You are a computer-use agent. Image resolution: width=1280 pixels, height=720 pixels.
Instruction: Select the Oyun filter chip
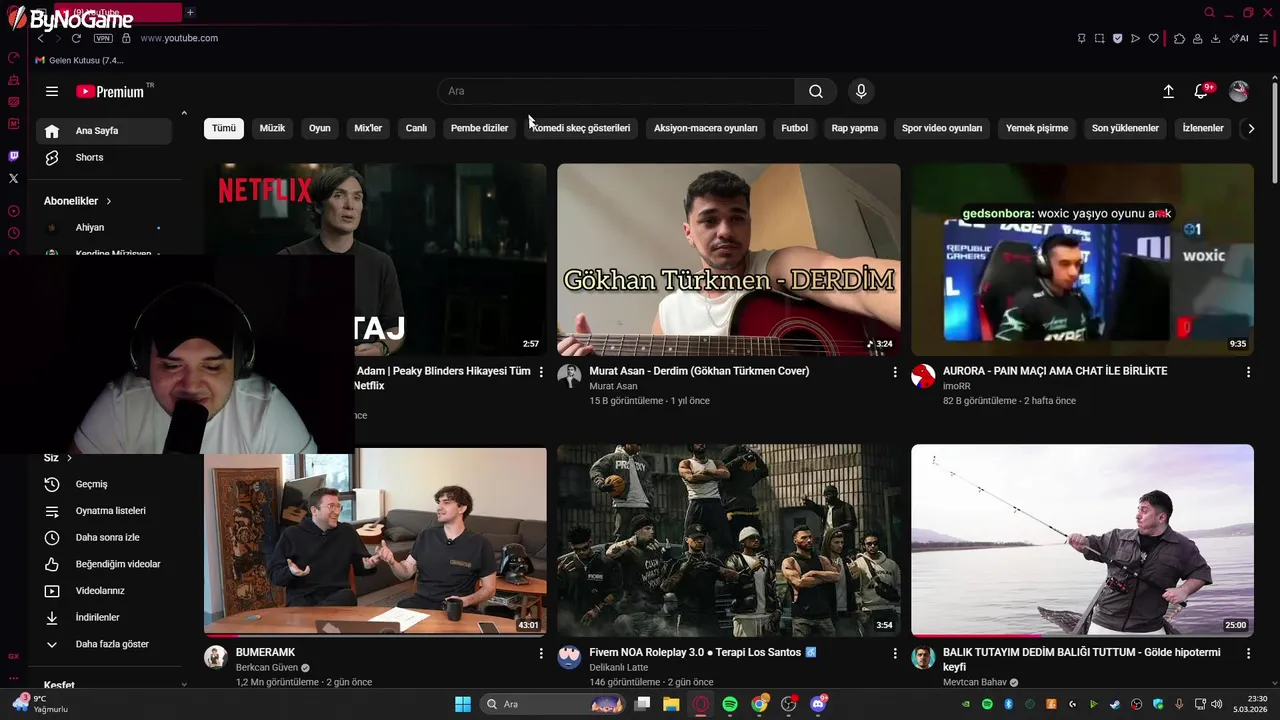pyautogui.click(x=320, y=128)
